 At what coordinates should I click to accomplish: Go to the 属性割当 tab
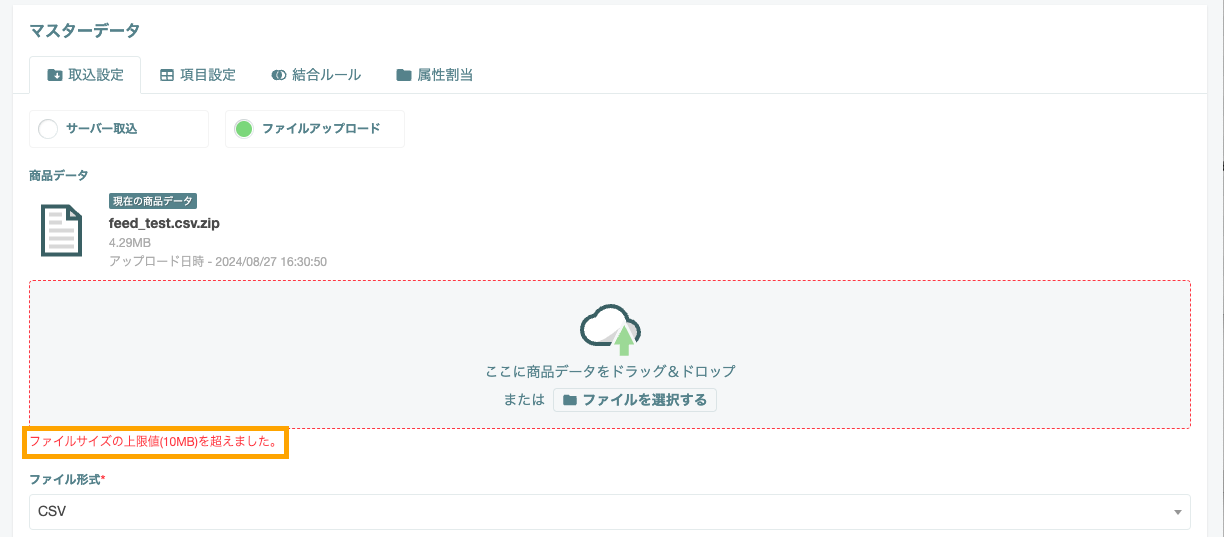[x=434, y=75]
